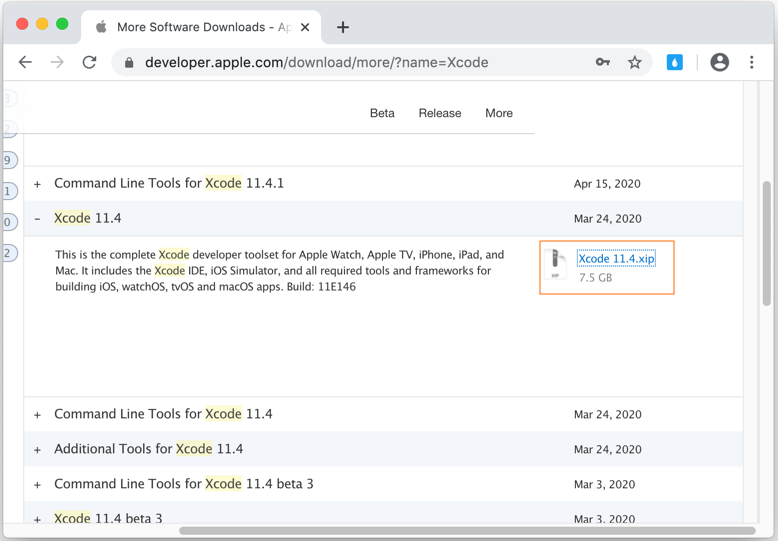
Task: Open the blue droplet extension
Action: pyautogui.click(x=674, y=62)
